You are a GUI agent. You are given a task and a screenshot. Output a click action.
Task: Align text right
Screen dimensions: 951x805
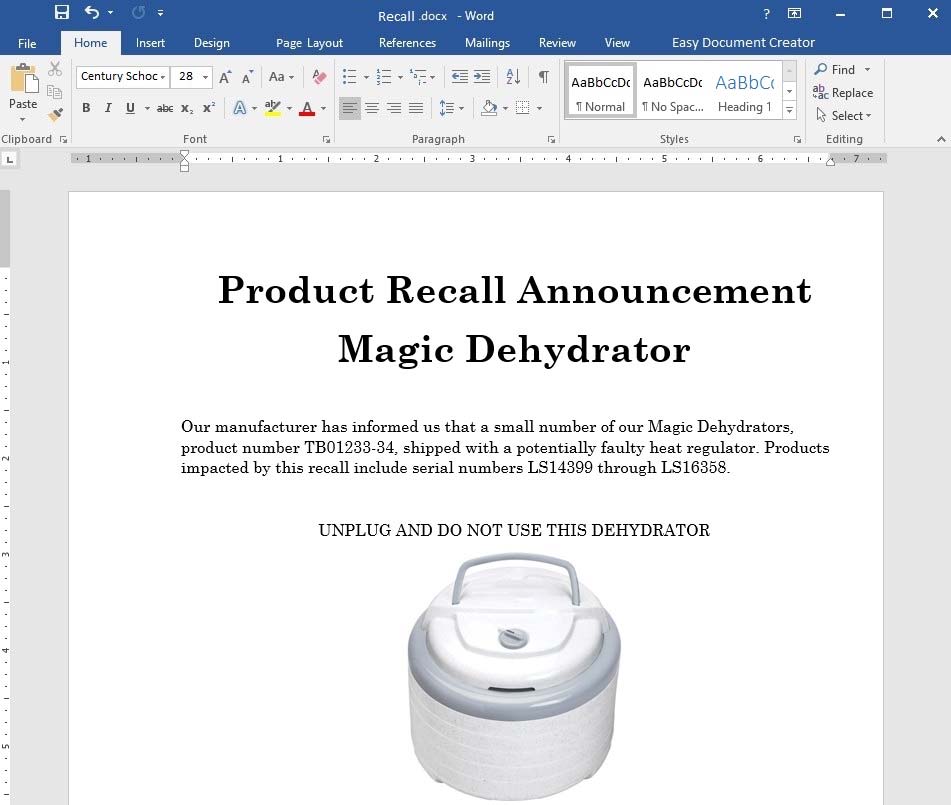tap(394, 109)
